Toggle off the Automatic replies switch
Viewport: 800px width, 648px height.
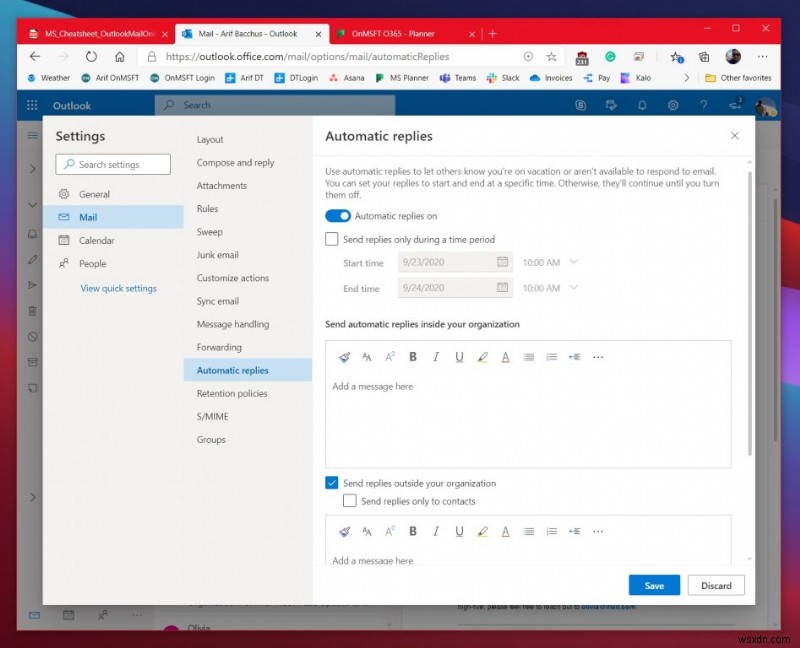coord(338,215)
